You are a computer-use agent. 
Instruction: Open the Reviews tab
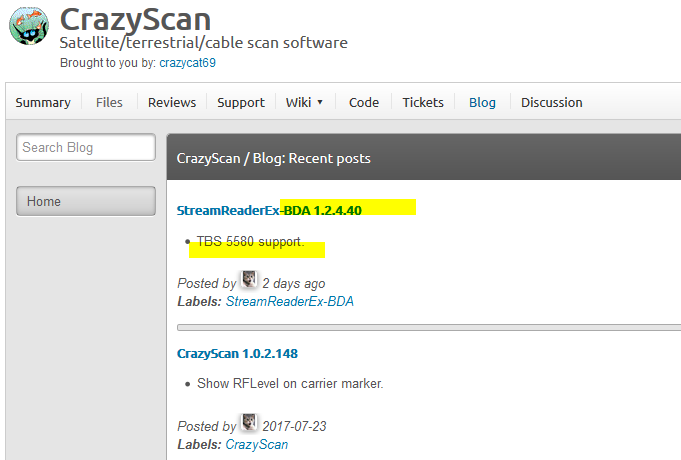coord(172,102)
